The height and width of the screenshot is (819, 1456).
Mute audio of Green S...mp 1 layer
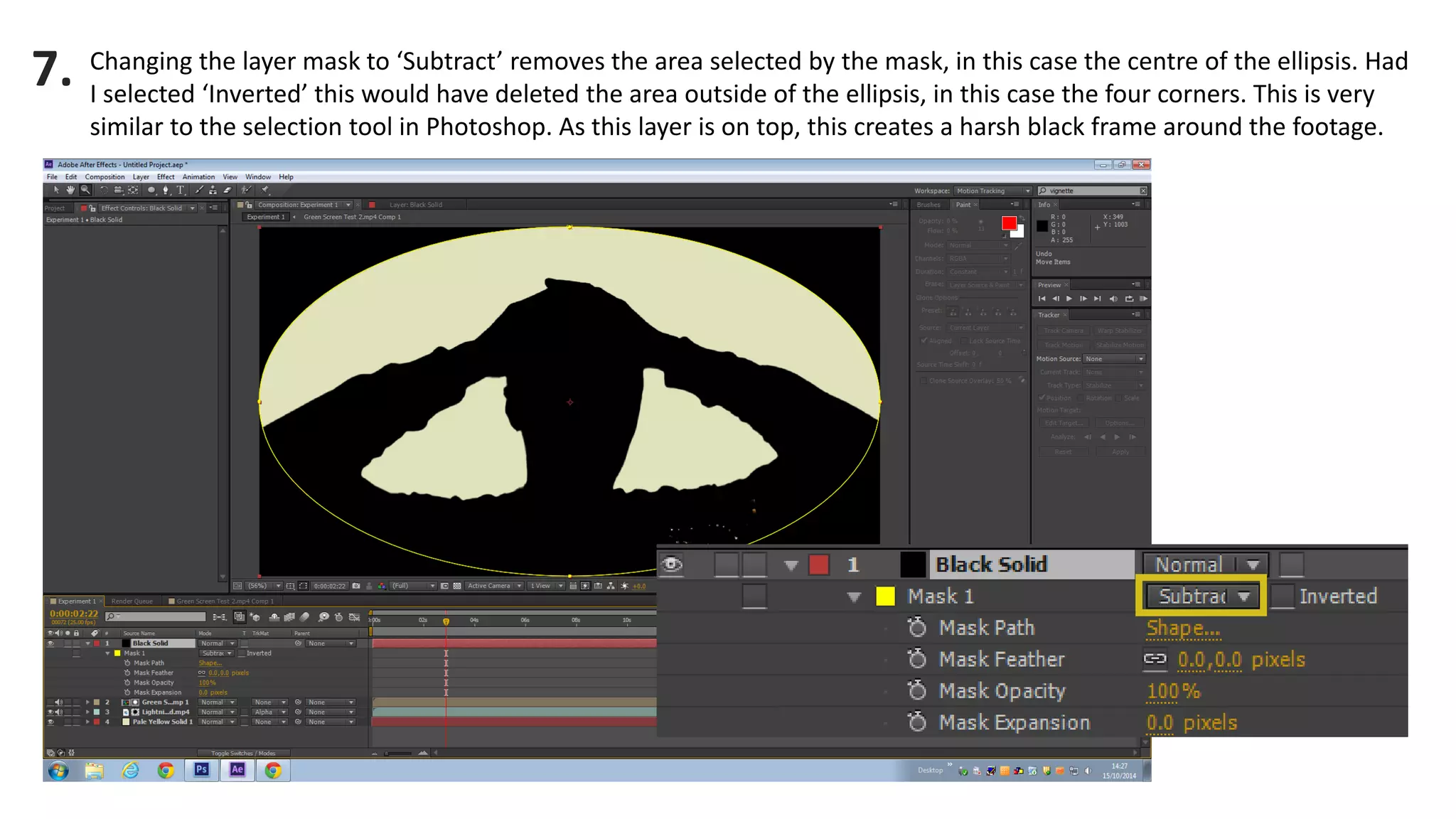pos(58,702)
